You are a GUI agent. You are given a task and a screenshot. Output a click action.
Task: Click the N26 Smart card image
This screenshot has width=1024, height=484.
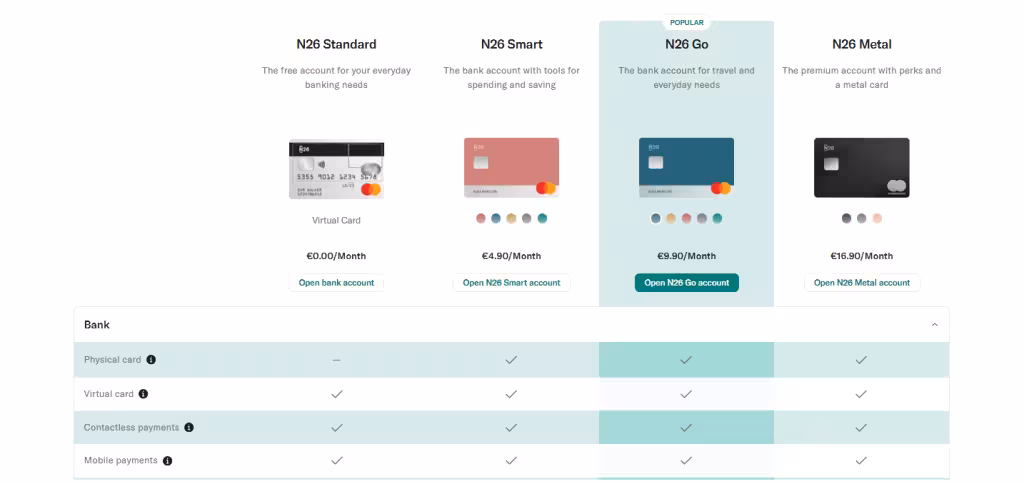tap(511, 168)
